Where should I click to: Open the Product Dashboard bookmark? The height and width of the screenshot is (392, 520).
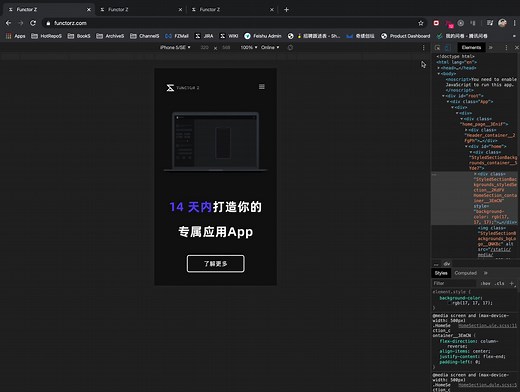tap(405, 36)
